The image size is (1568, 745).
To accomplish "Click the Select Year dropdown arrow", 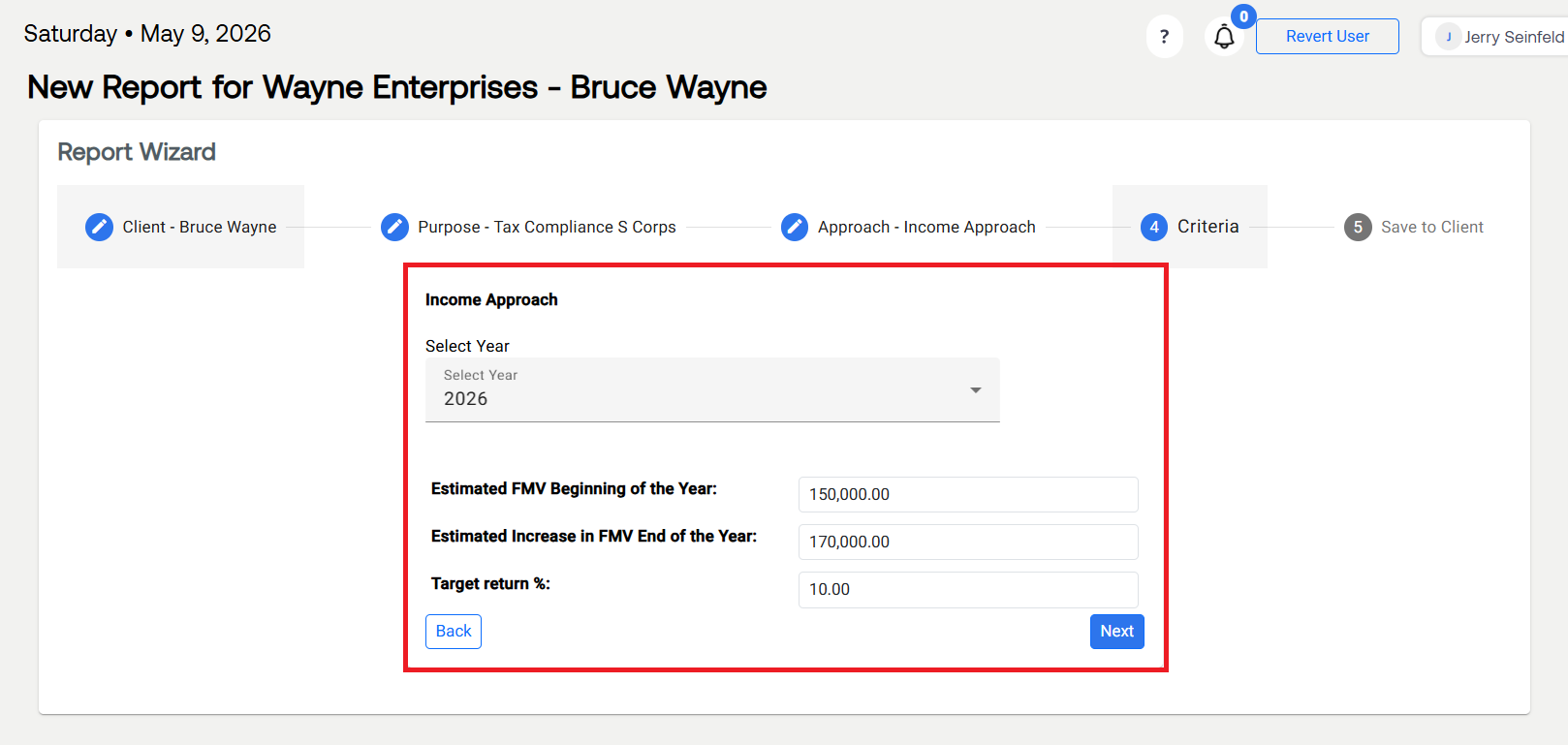I will coord(976,390).
